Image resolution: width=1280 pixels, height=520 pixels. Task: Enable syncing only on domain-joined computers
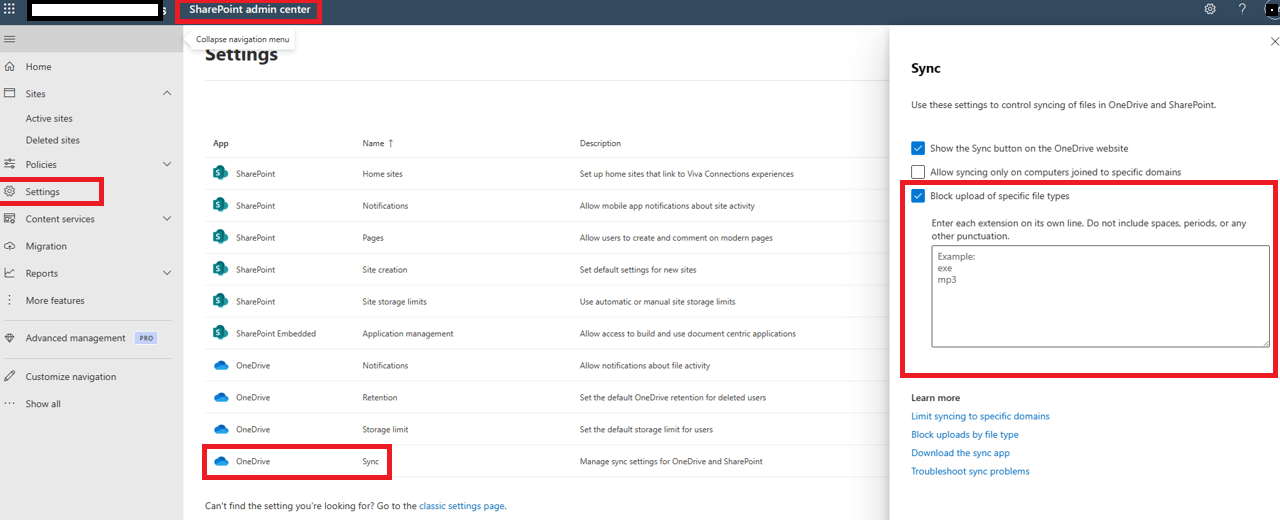pos(918,172)
